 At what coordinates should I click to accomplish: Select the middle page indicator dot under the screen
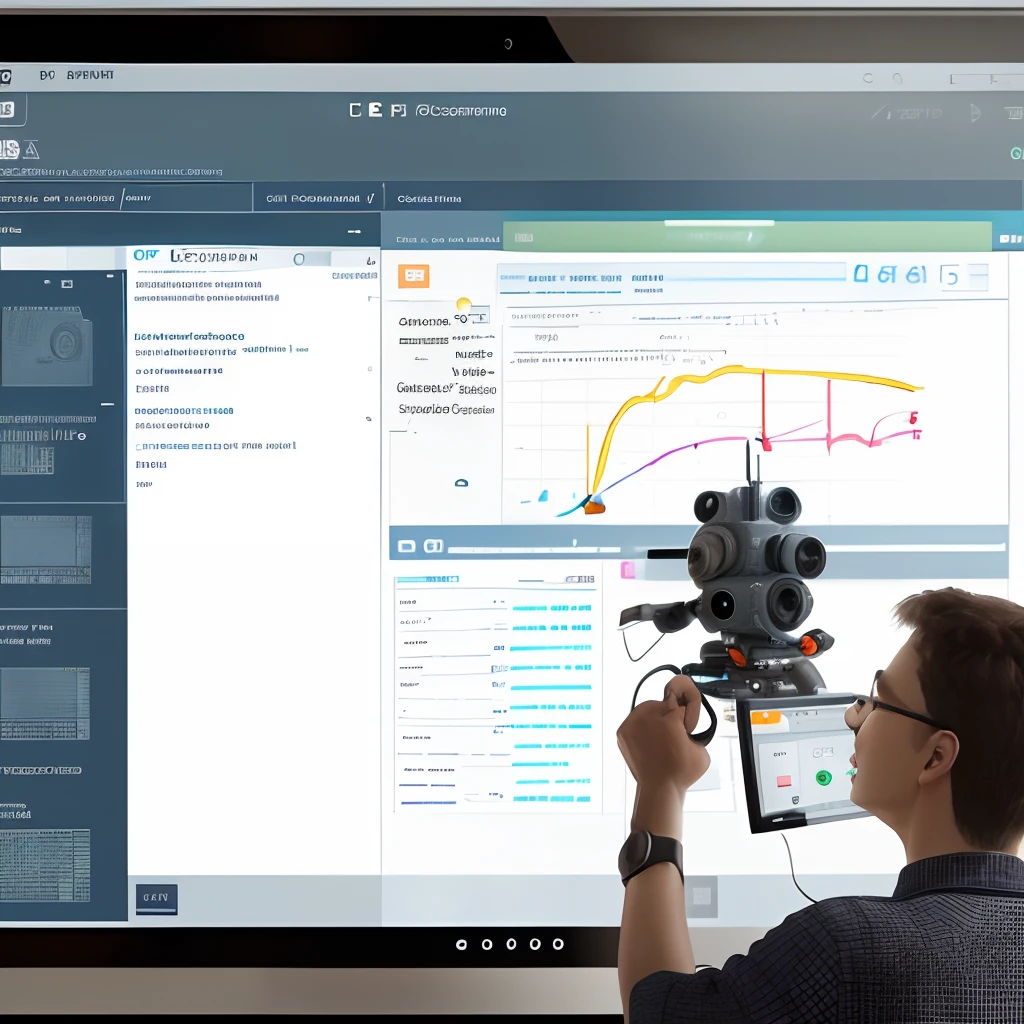click(x=511, y=944)
